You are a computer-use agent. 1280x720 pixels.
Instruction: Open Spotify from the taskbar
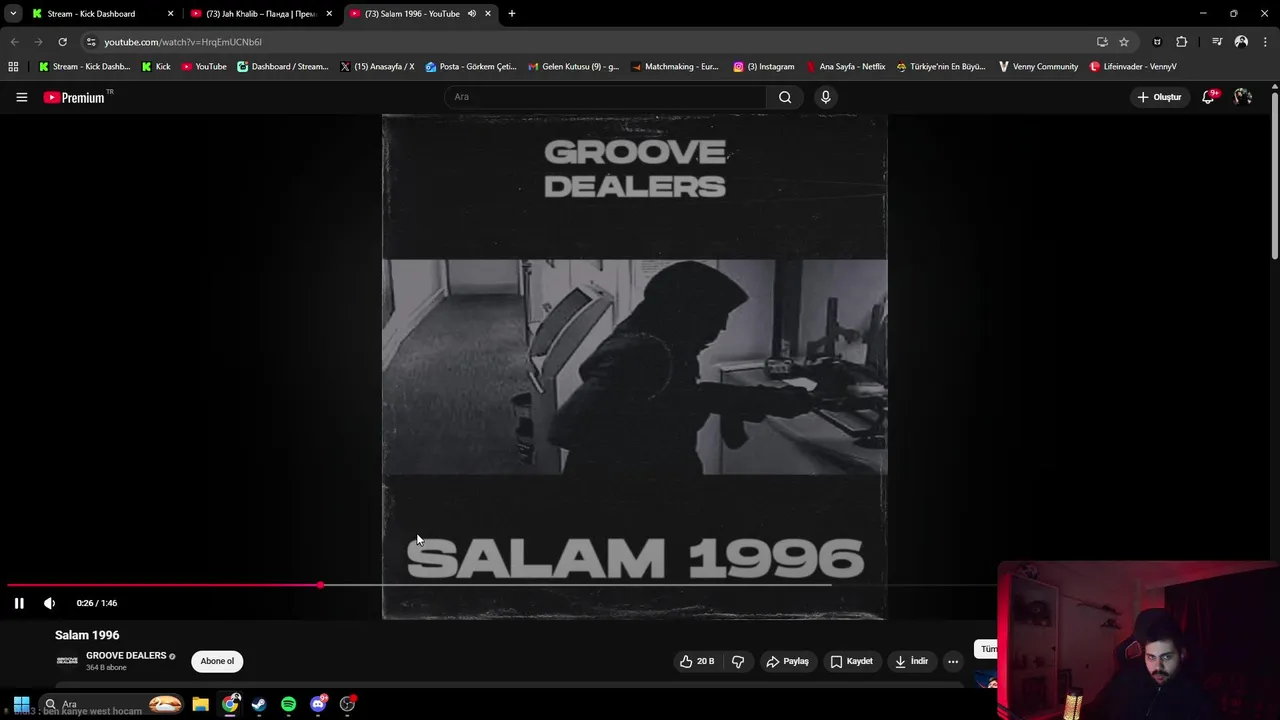[288, 704]
